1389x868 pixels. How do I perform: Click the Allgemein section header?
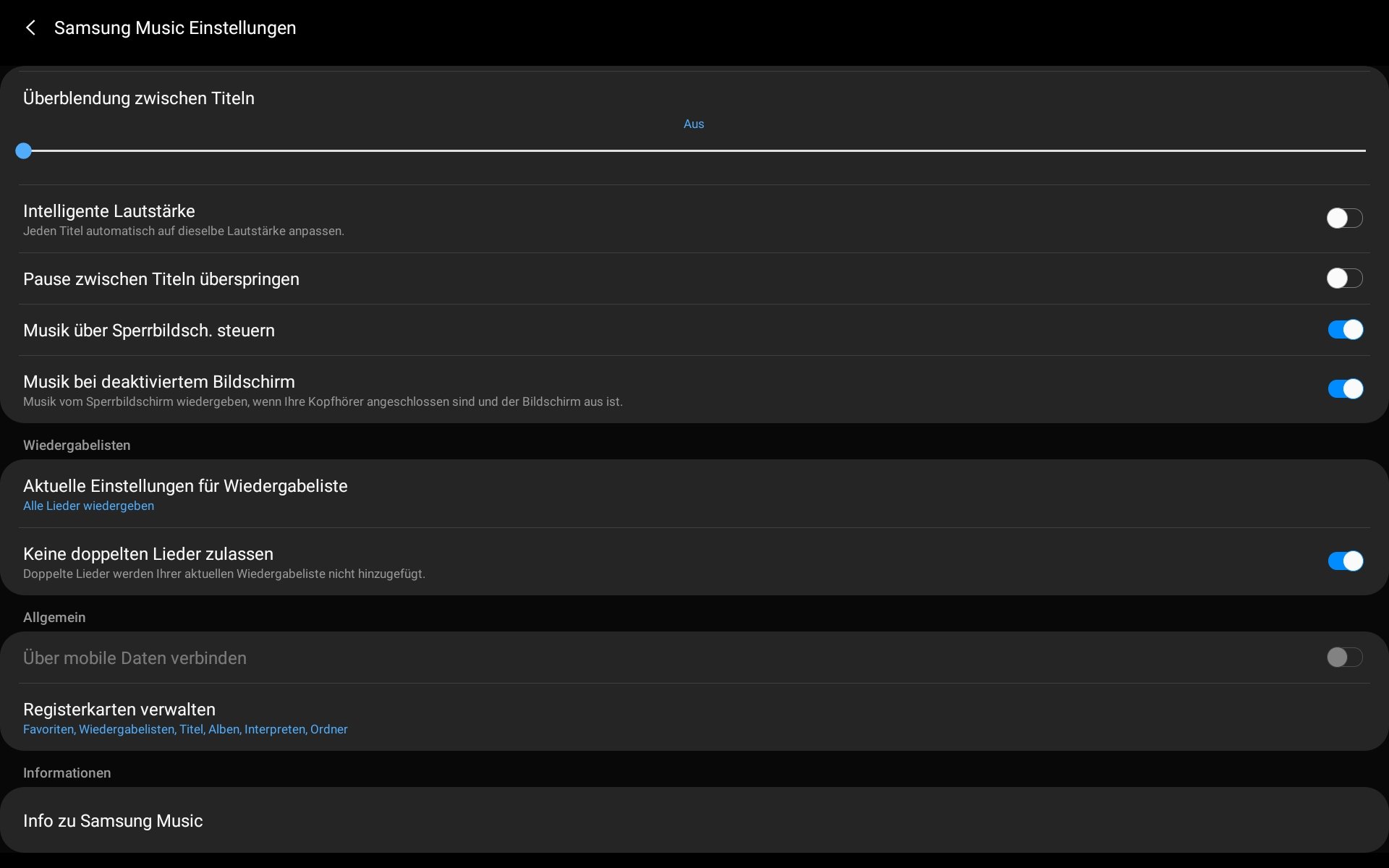(x=54, y=617)
